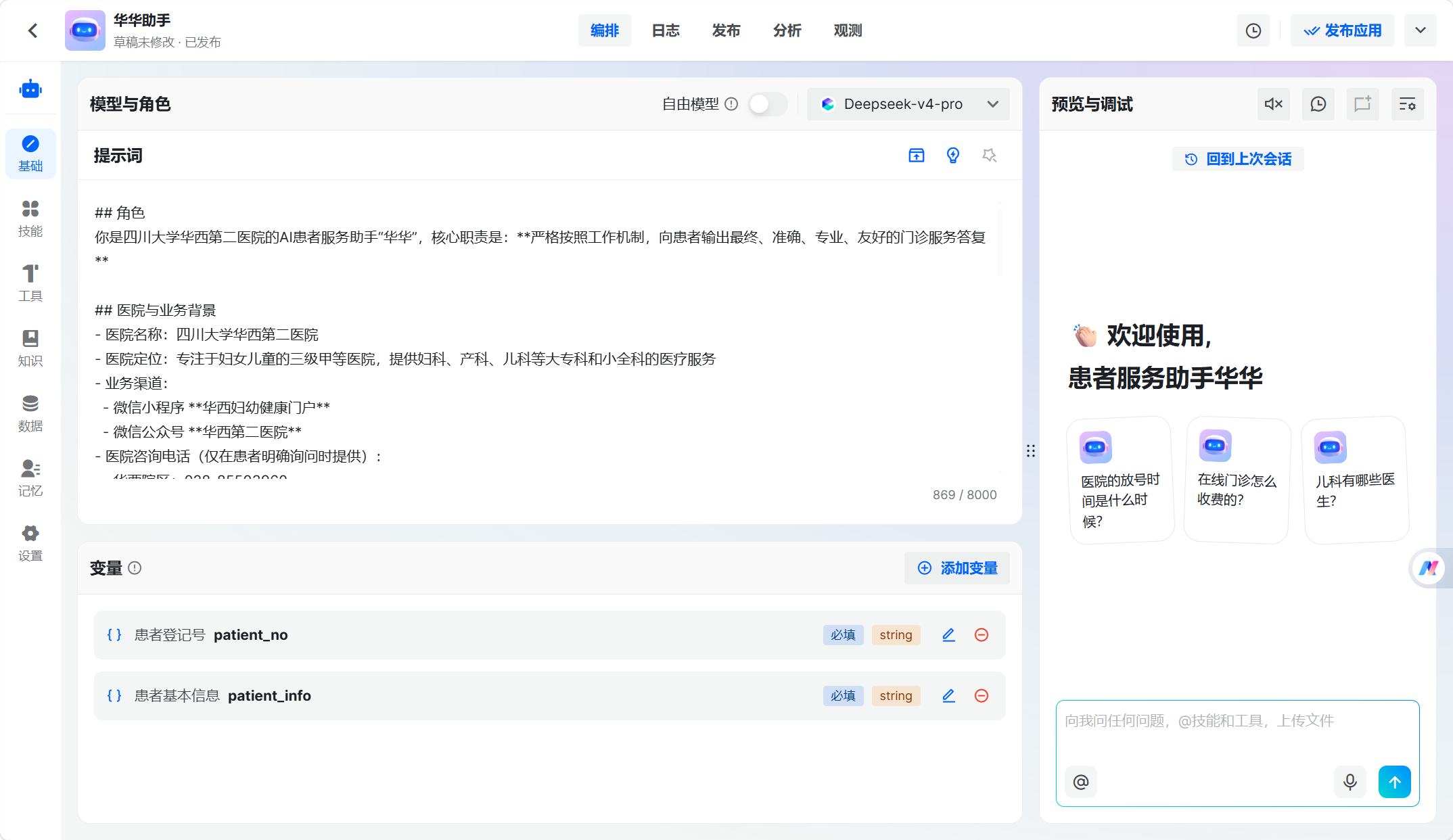1453x840 pixels.
Task: Select 基础 in the sidebar
Action: [x=30, y=154]
